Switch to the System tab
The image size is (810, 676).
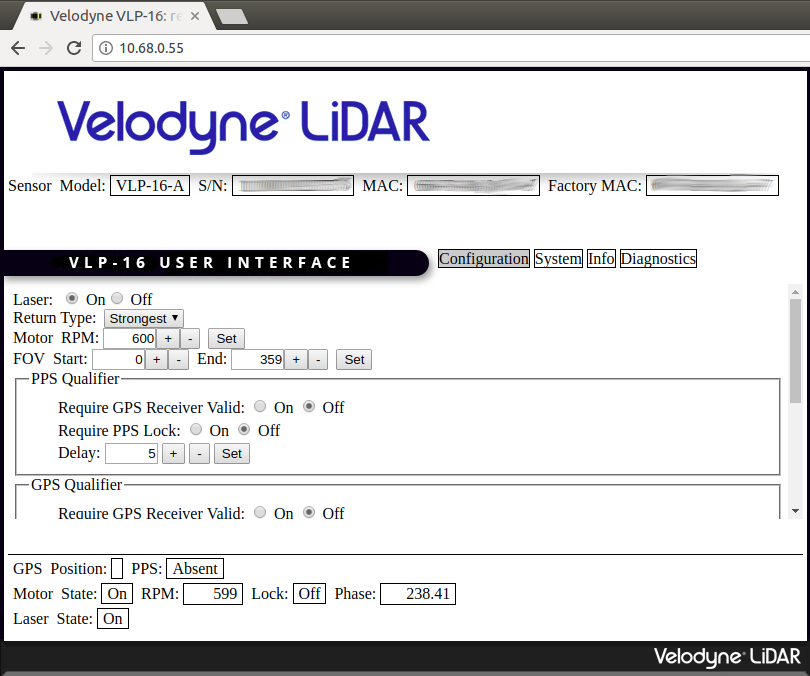(558, 258)
